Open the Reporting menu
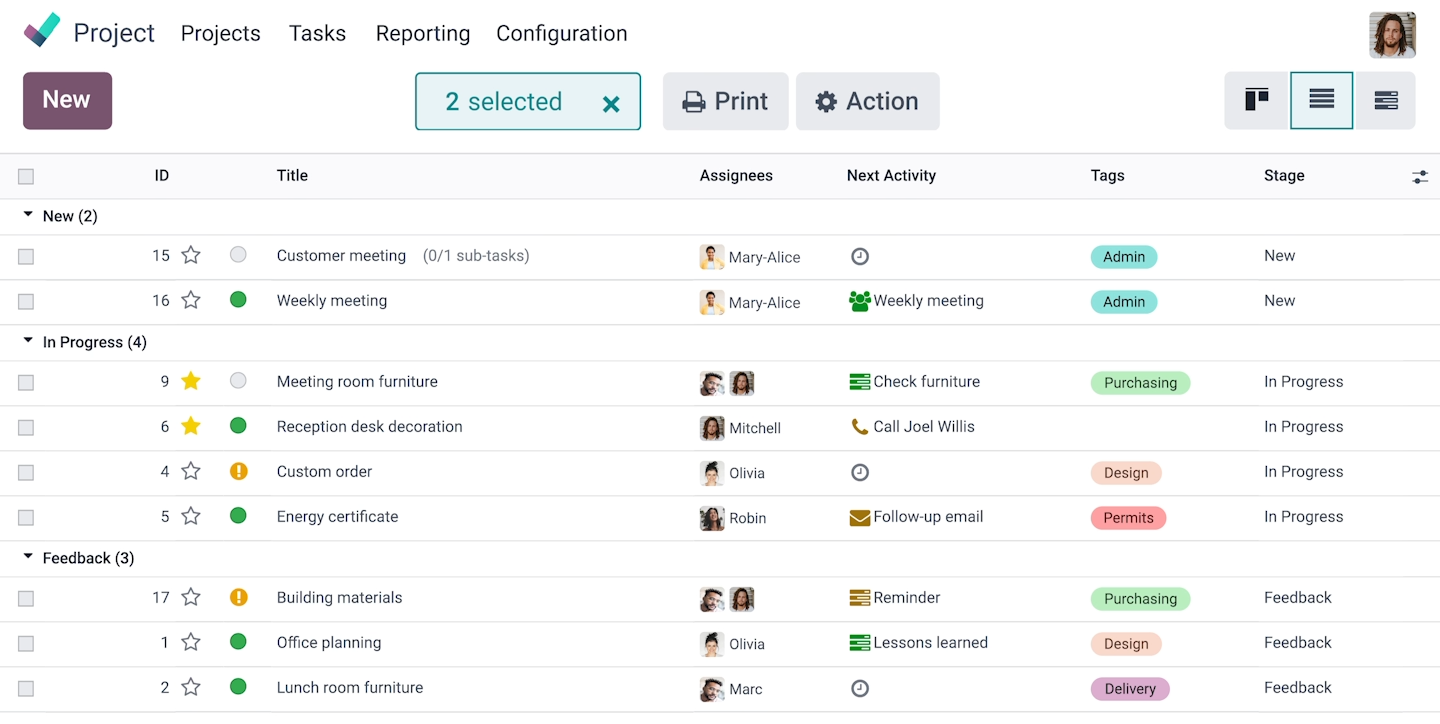 pyautogui.click(x=422, y=33)
